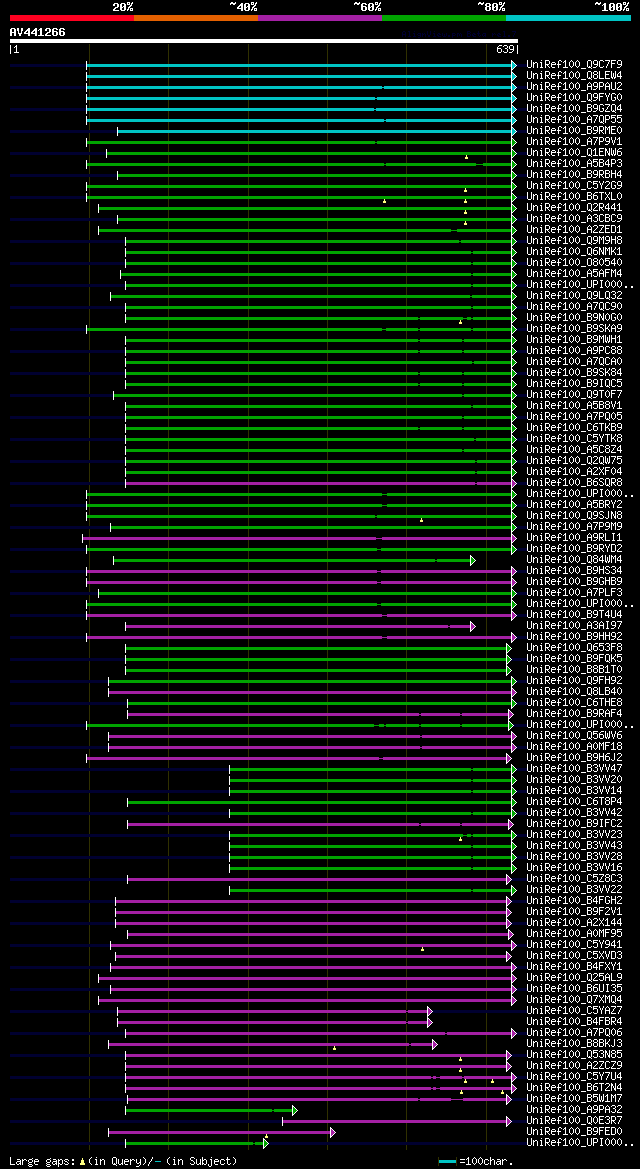Select the UniRef100_C6T8P4 label
Viewport: 640px width, 1169px height.
[574, 802]
